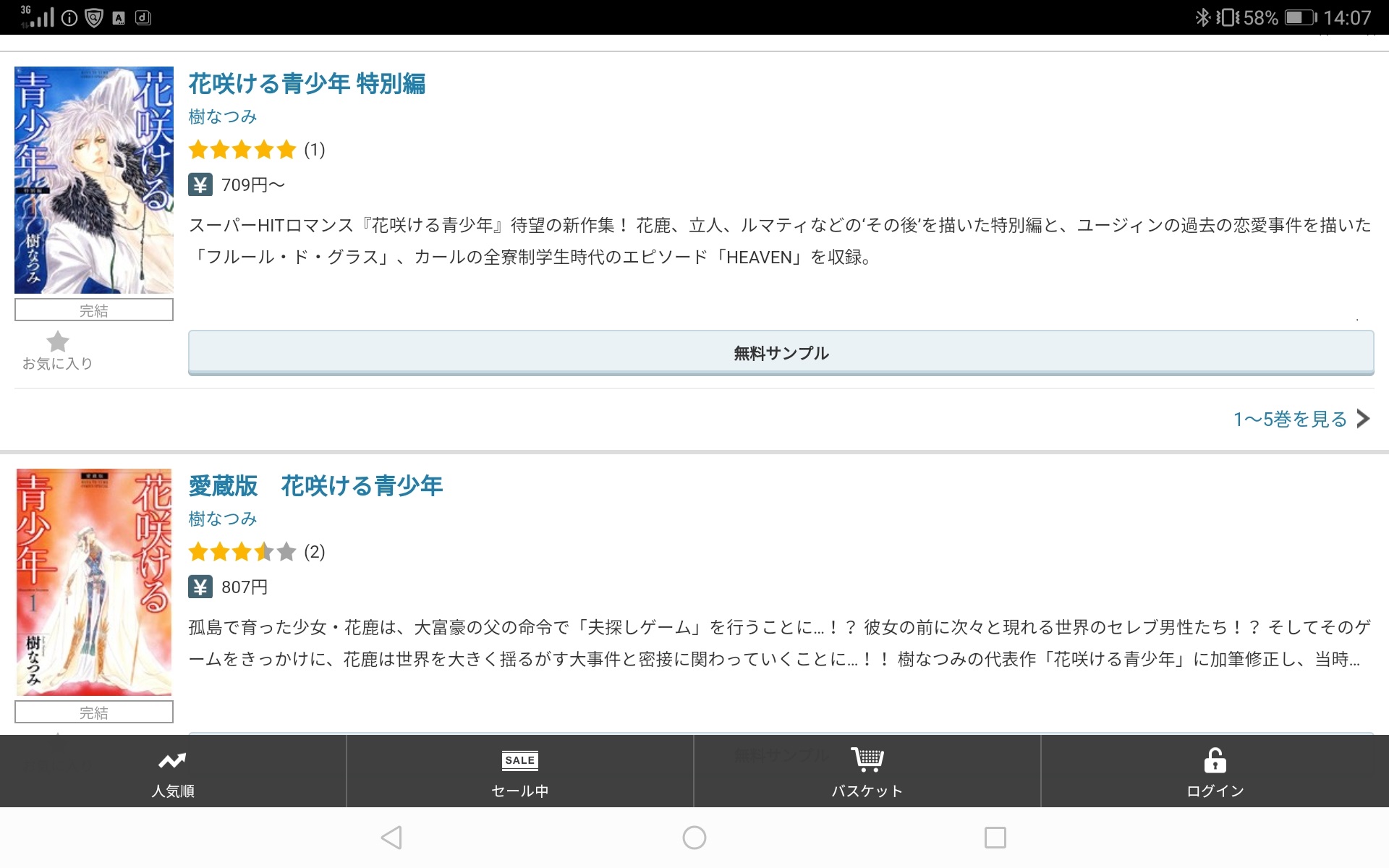
Task: Click the 無料サンプル button for 特別編
Action: (x=781, y=353)
